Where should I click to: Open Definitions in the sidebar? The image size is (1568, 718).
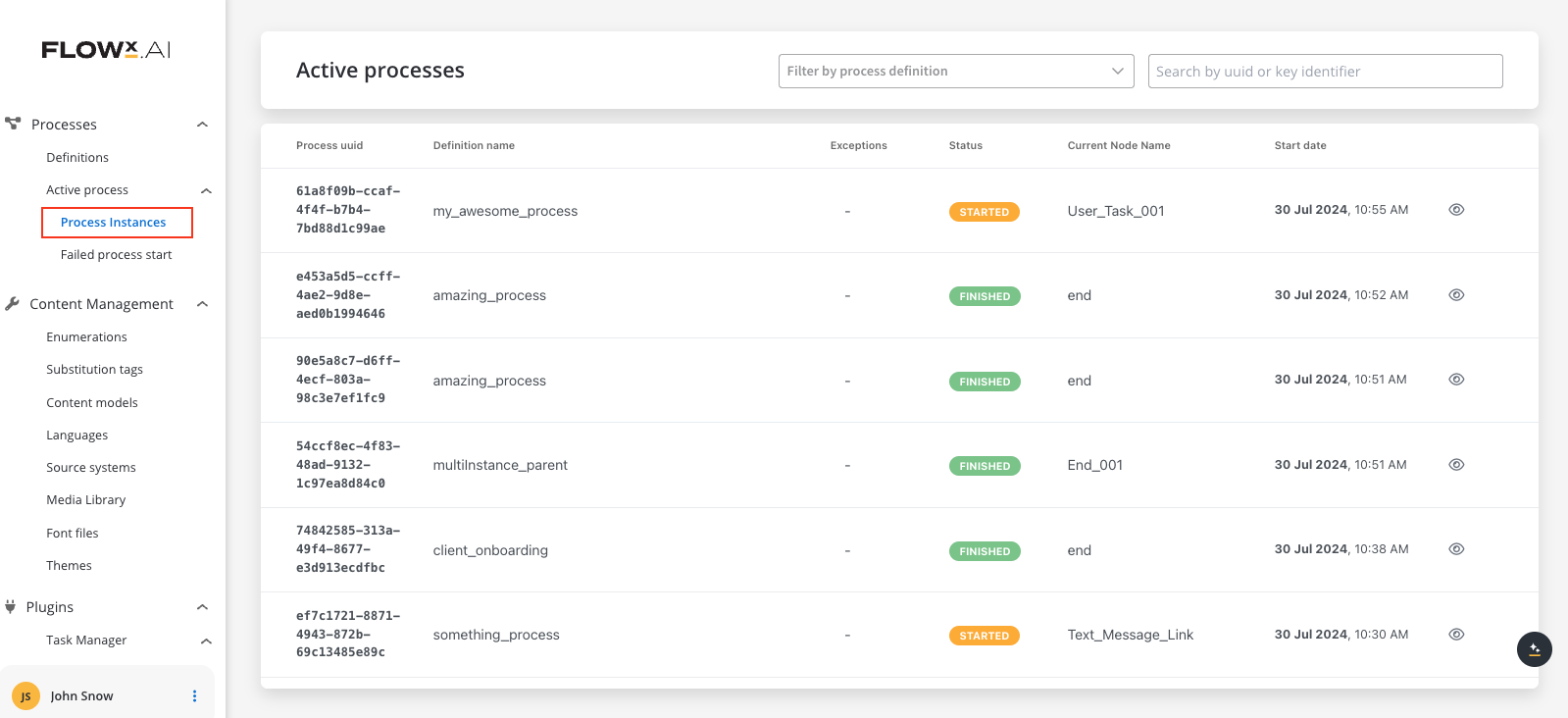point(77,157)
